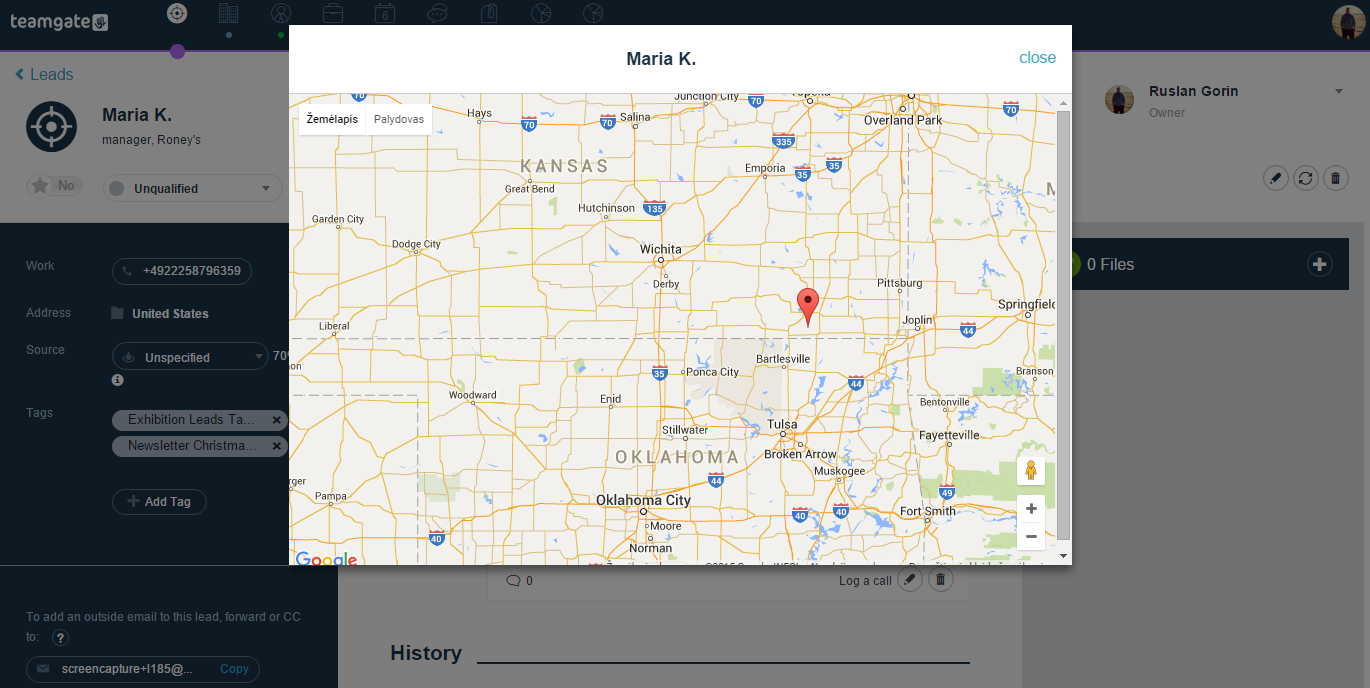This screenshot has height=688, width=1370.
Task: Open the Unqualified status dropdown
Action: 193,188
